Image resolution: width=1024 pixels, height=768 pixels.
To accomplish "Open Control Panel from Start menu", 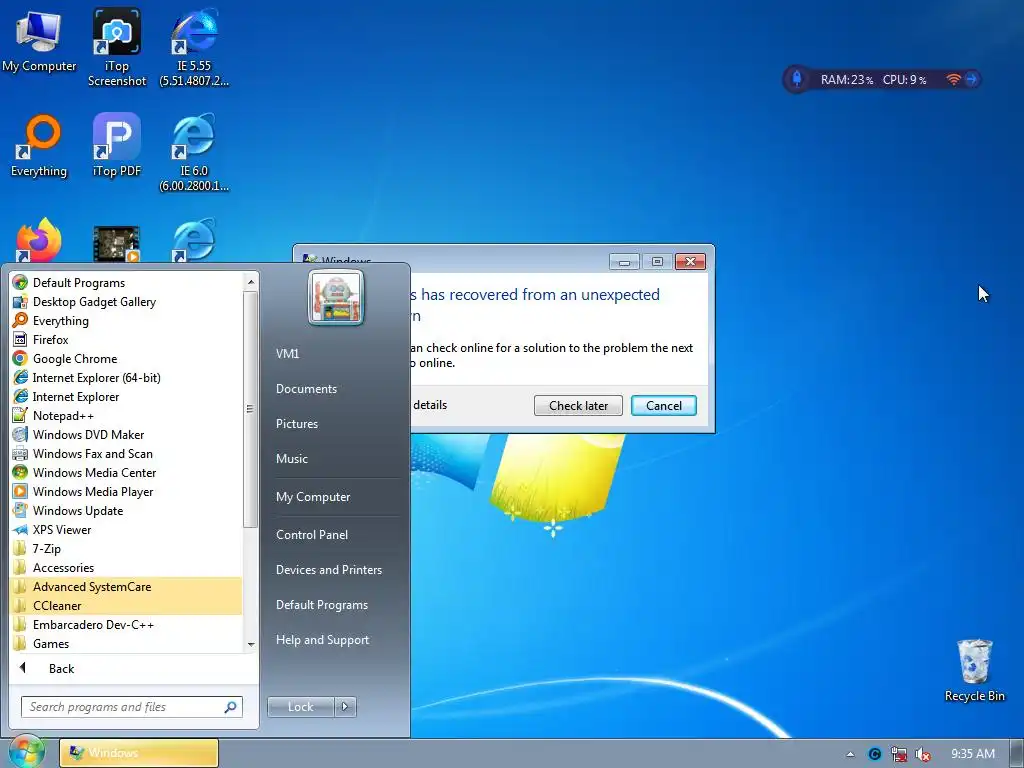I will click(x=312, y=534).
